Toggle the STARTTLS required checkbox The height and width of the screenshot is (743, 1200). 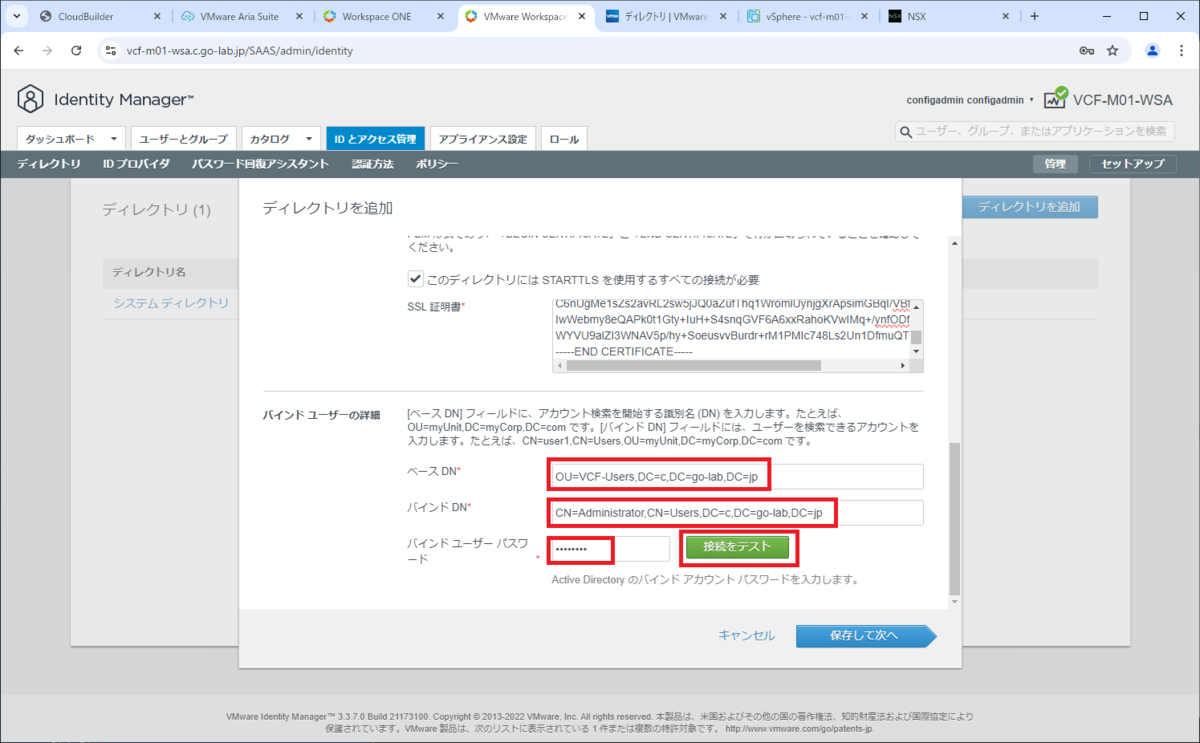tap(415, 279)
